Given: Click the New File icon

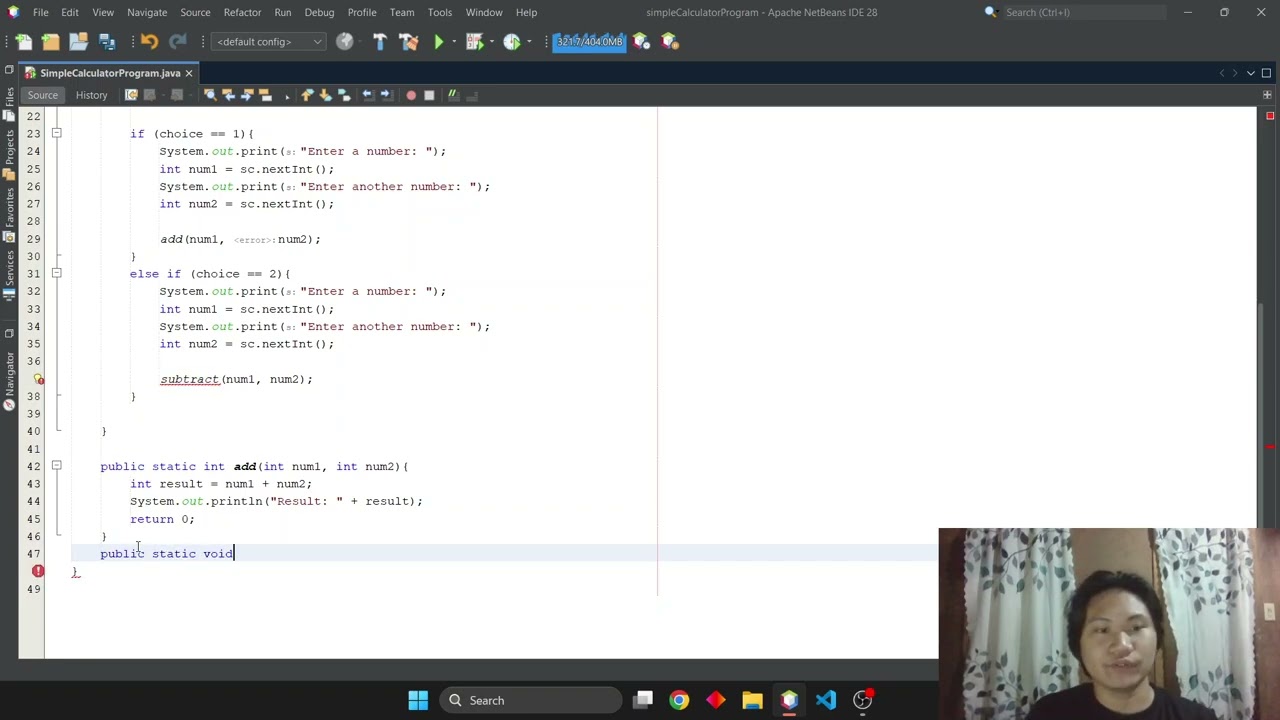Looking at the screenshot, I should [x=24, y=42].
